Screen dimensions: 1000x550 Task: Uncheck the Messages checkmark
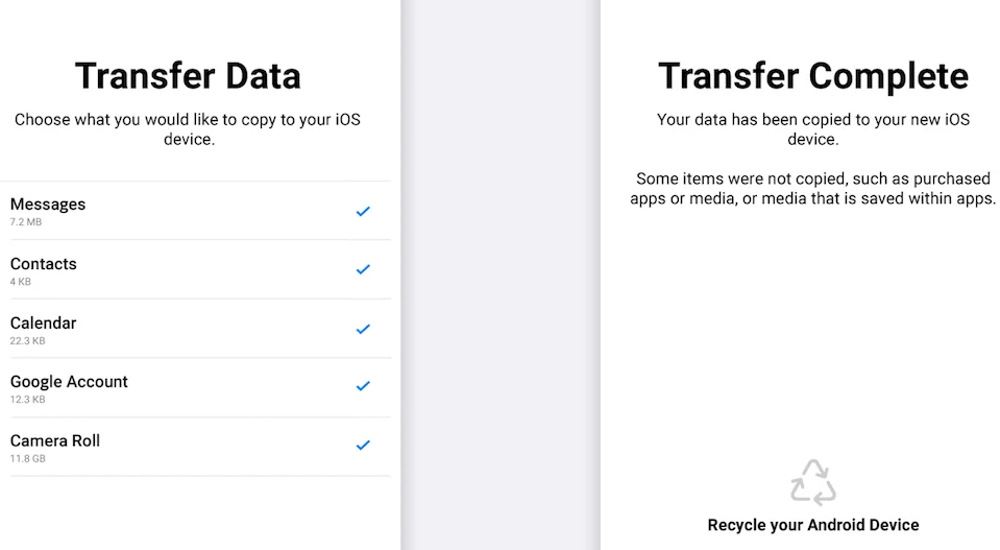(363, 211)
